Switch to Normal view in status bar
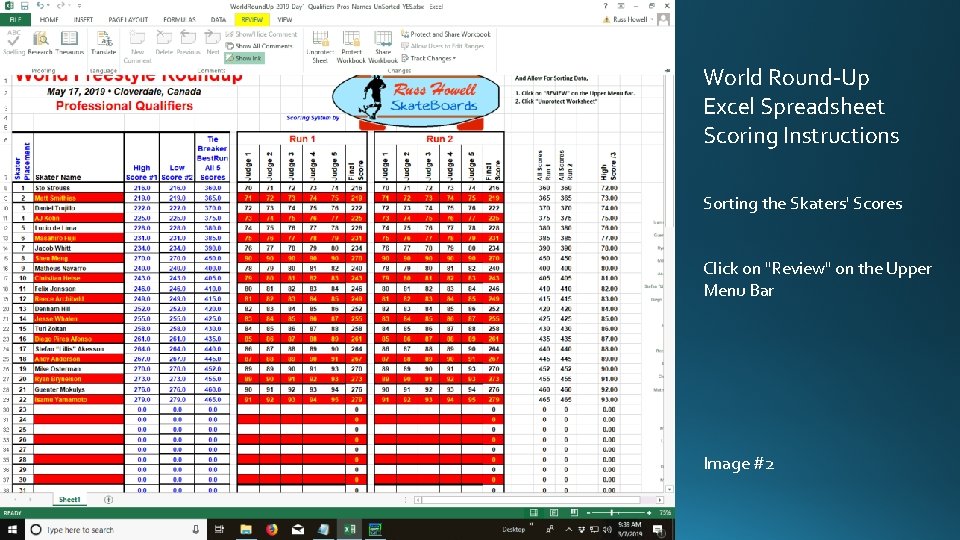 pos(534,512)
